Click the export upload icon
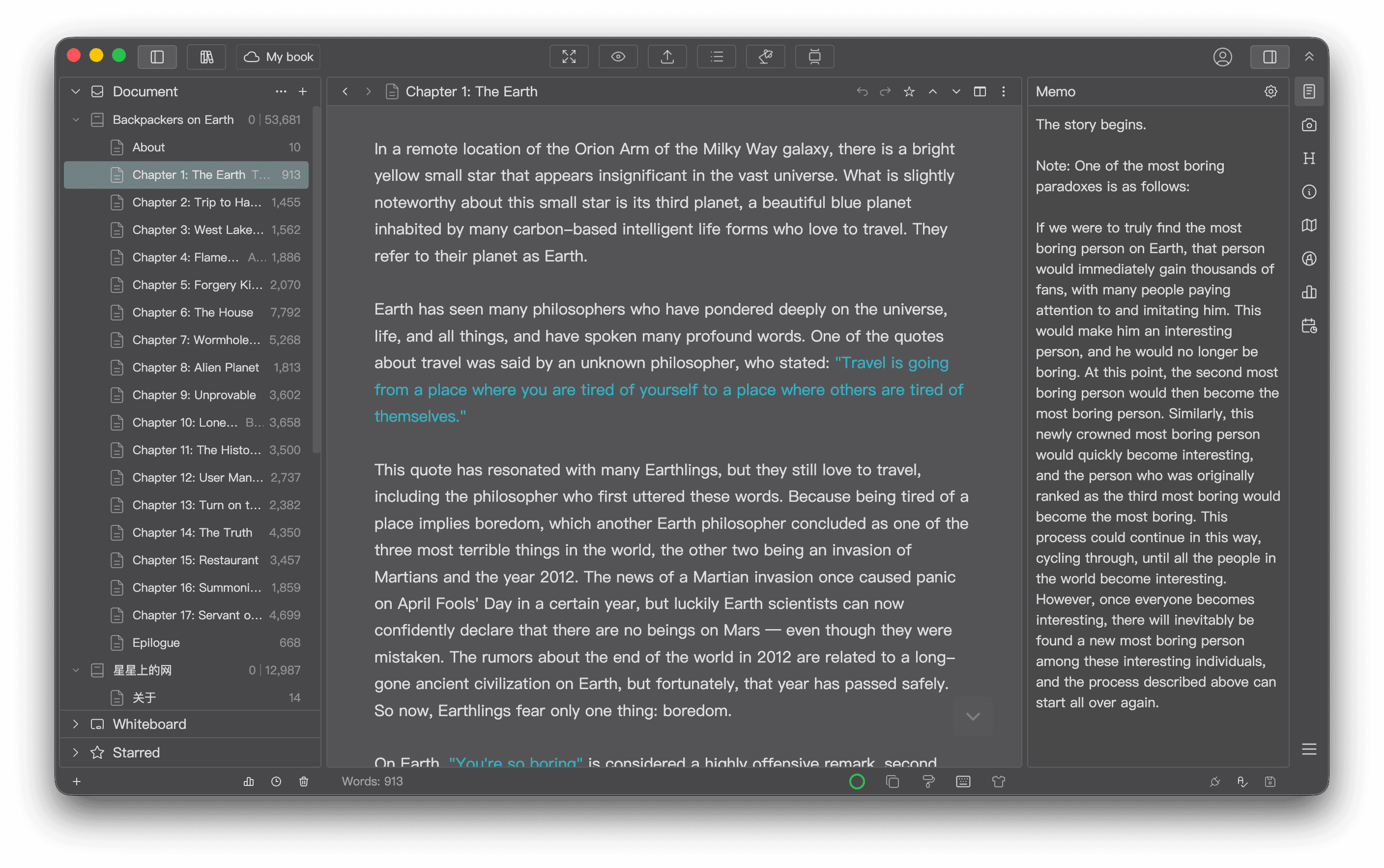The image size is (1384, 868). 667,57
